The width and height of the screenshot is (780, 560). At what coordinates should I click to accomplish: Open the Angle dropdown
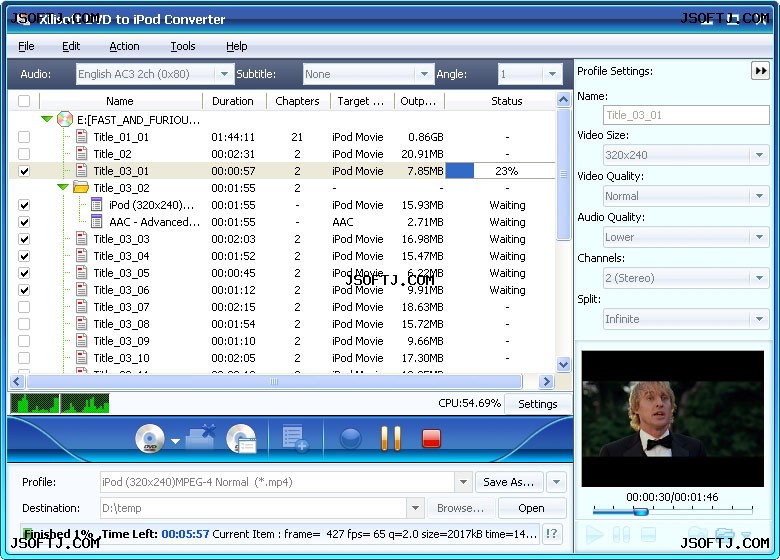point(552,74)
